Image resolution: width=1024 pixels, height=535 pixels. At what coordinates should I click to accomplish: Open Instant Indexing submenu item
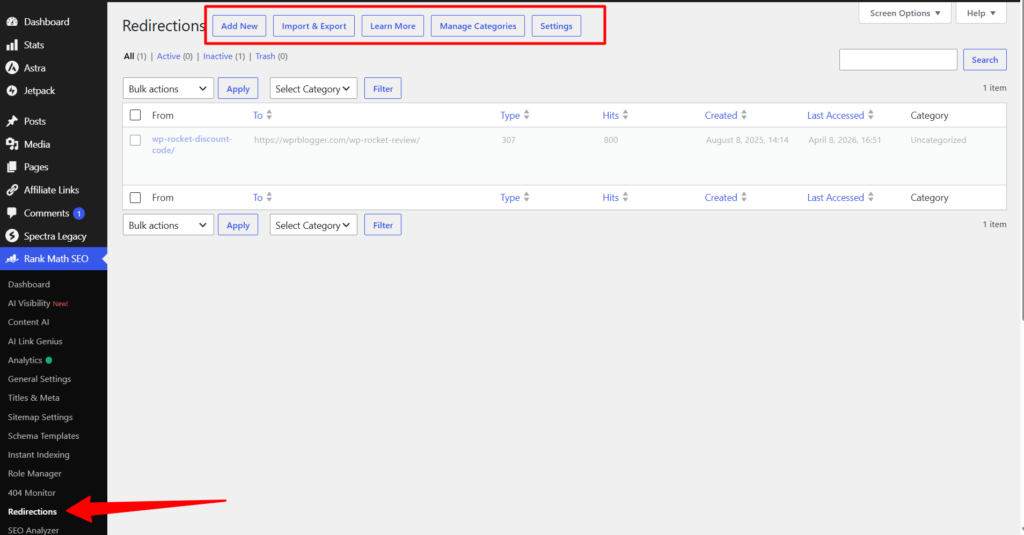(39, 455)
